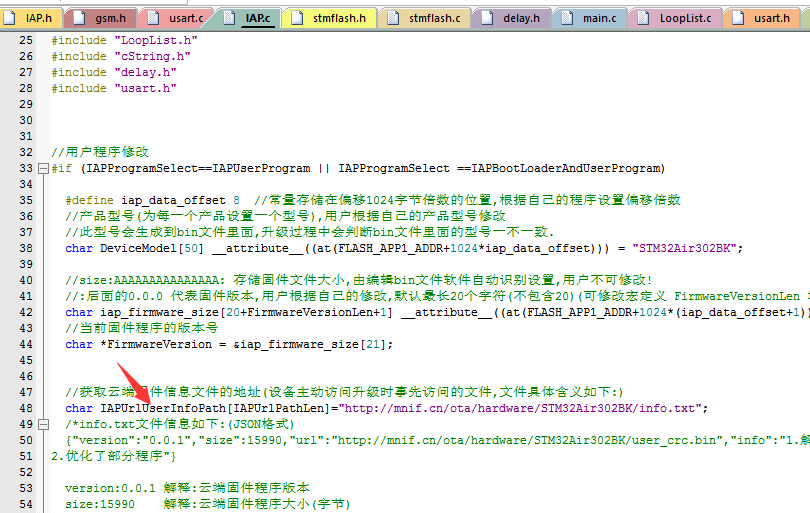Switch to the IAP.h tab

click(31, 18)
